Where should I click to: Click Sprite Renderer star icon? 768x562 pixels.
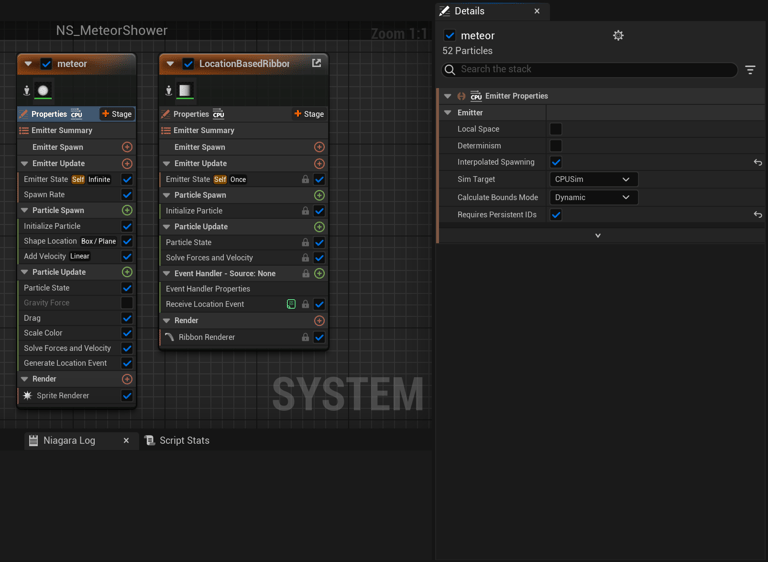pyautogui.click(x=27, y=395)
